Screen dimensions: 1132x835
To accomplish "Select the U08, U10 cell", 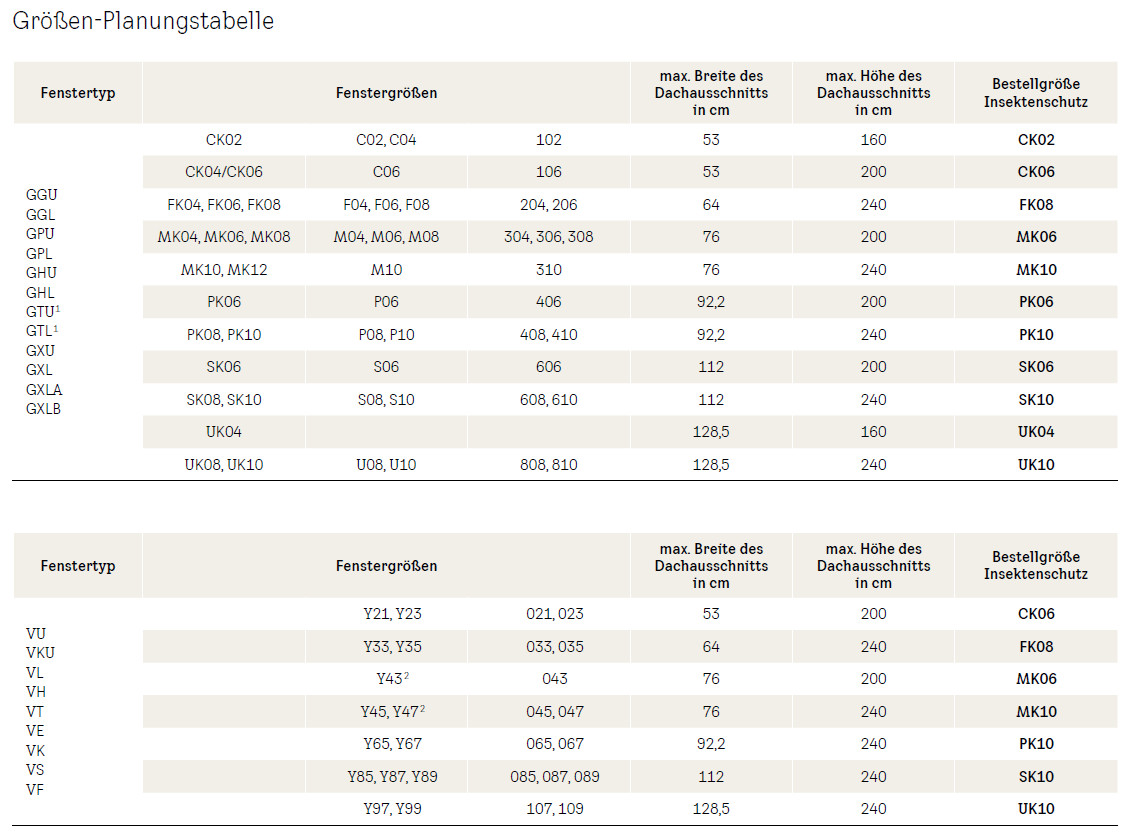I will pyautogui.click(x=386, y=465).
